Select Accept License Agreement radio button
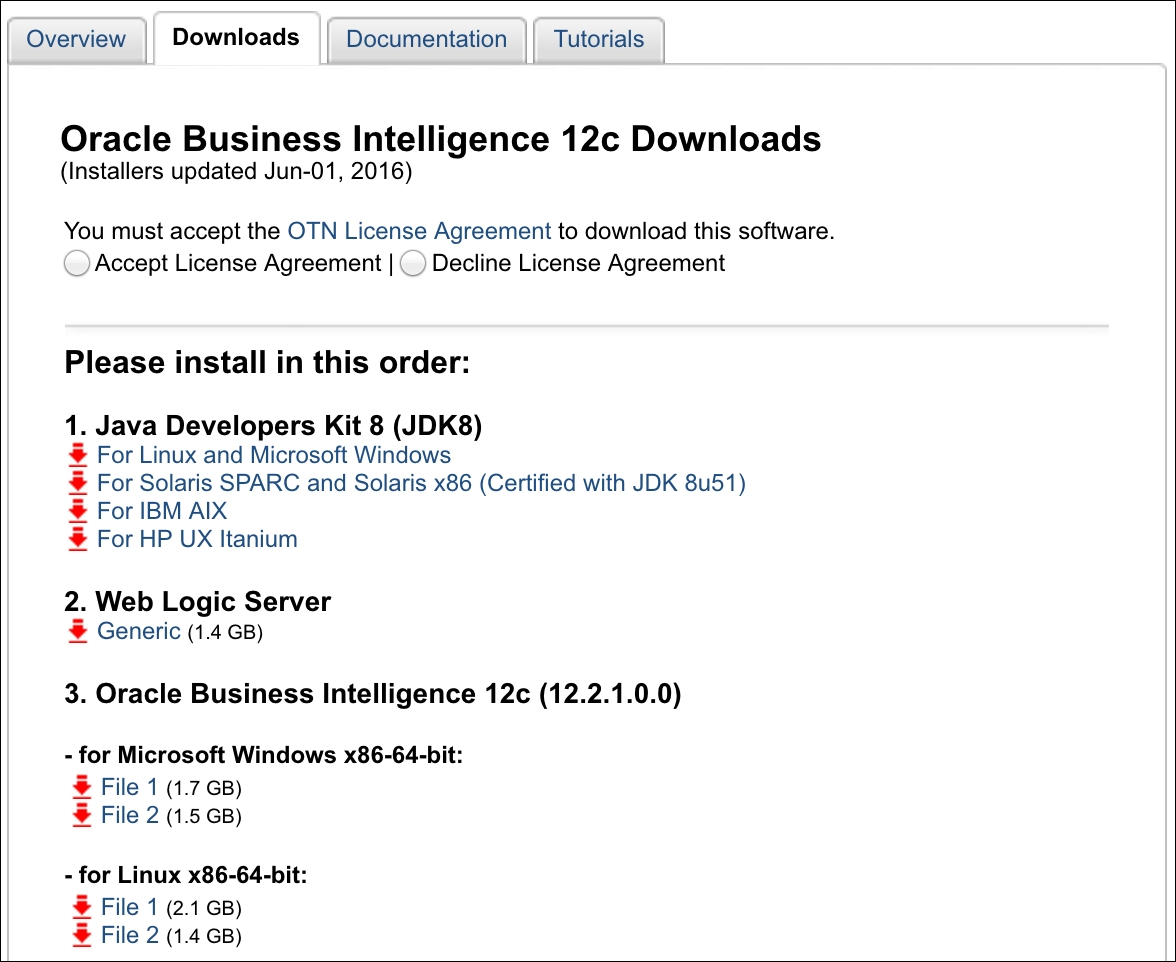 point(76,264)
